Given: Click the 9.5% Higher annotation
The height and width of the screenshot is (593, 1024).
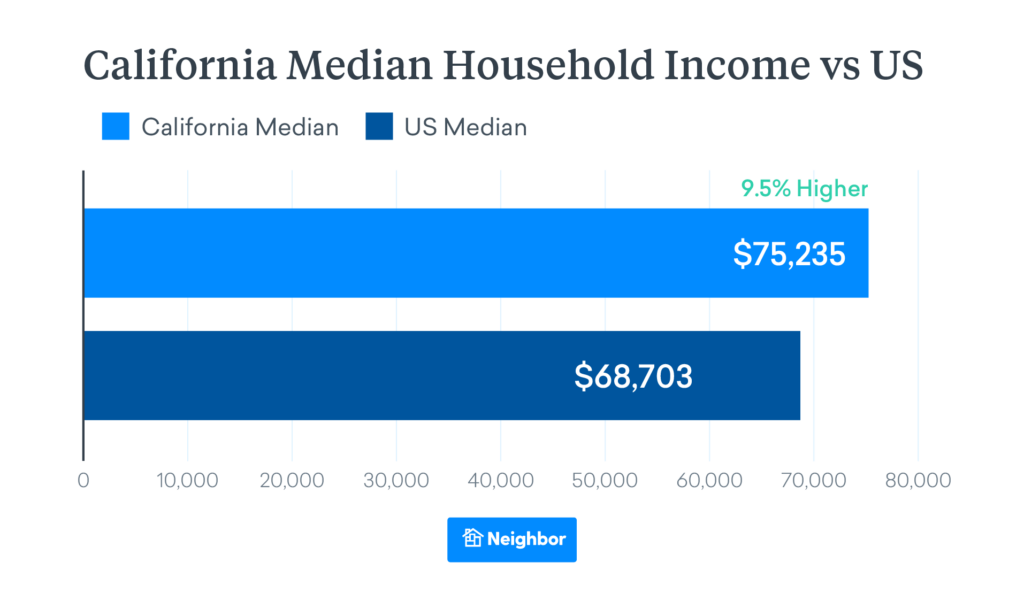Looking at the screenshot, I should click(x=804, y=189).
